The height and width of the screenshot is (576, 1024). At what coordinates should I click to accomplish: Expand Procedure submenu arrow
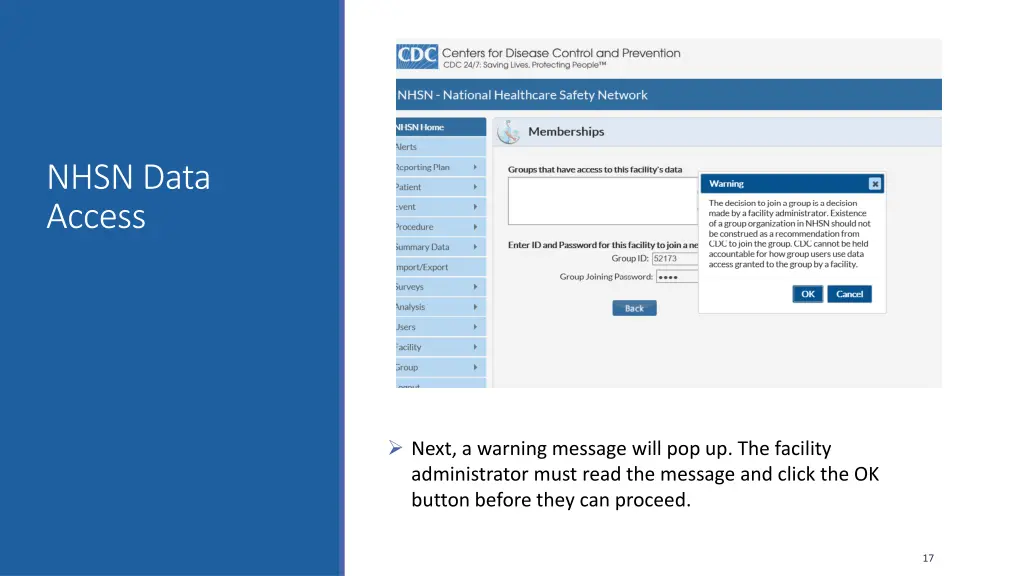click(475, 227)
